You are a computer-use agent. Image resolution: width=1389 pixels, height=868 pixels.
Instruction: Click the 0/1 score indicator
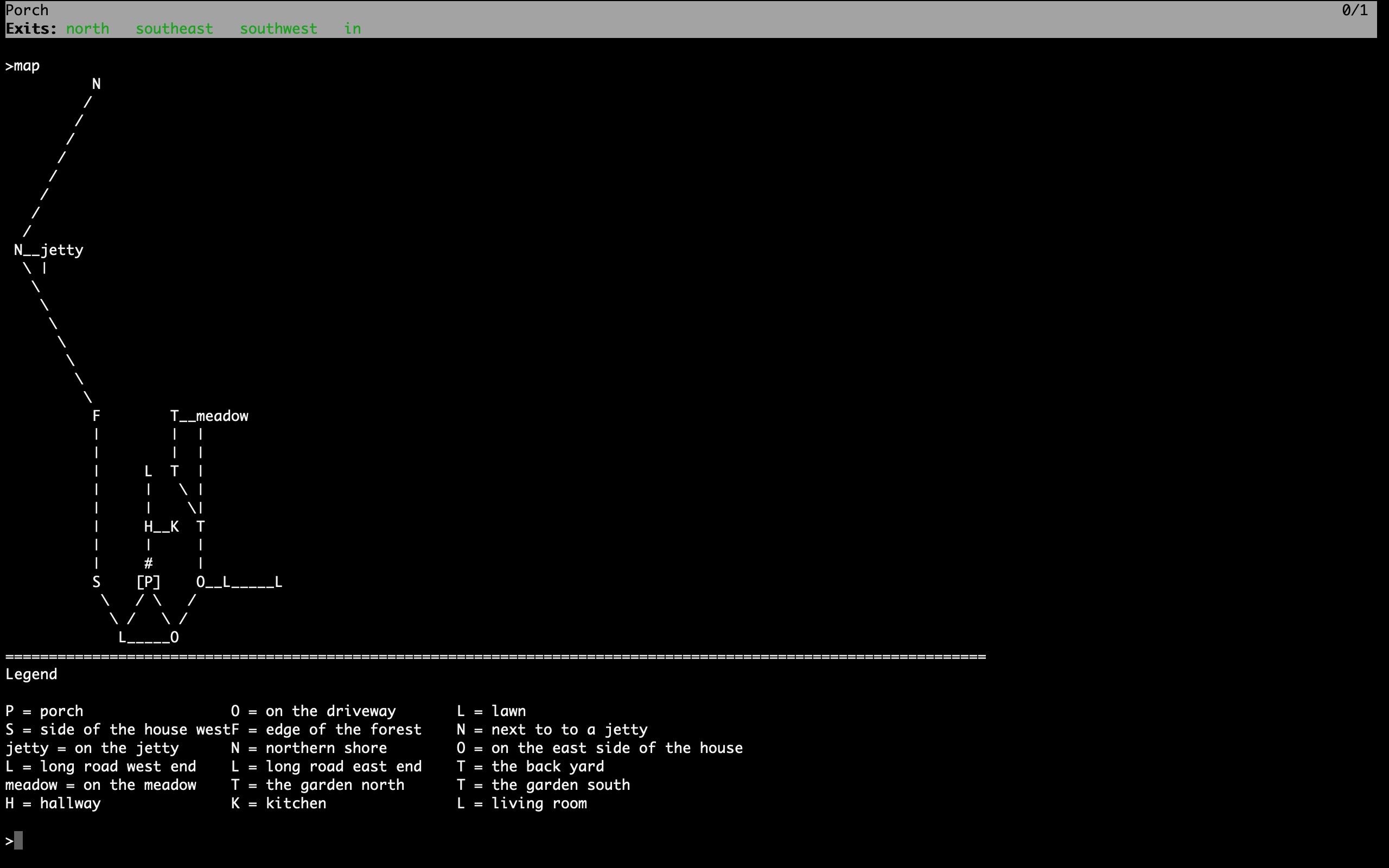coord(1355,10)
